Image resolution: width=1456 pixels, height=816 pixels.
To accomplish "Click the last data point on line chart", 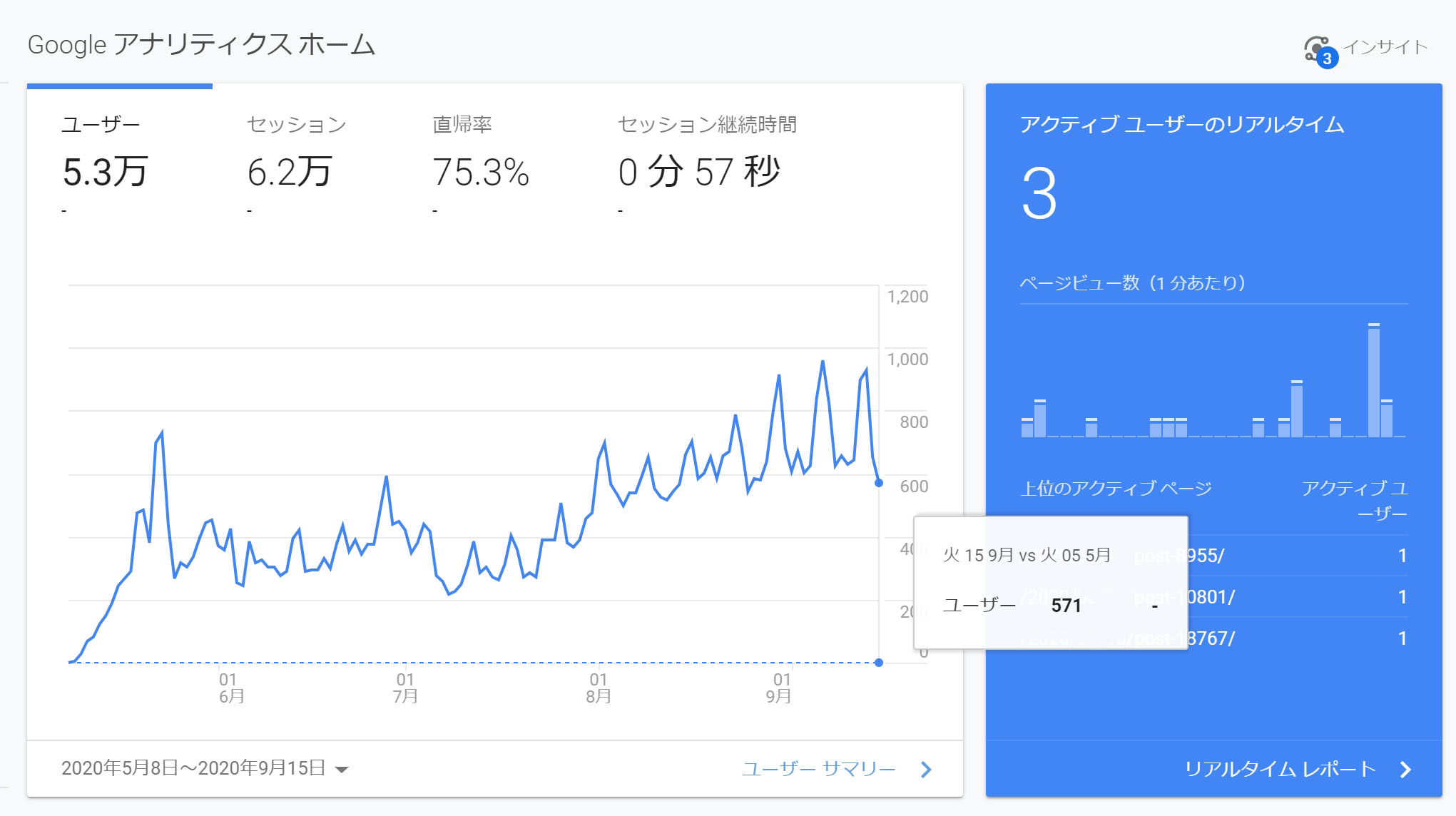I will click(x=879, y=483).
